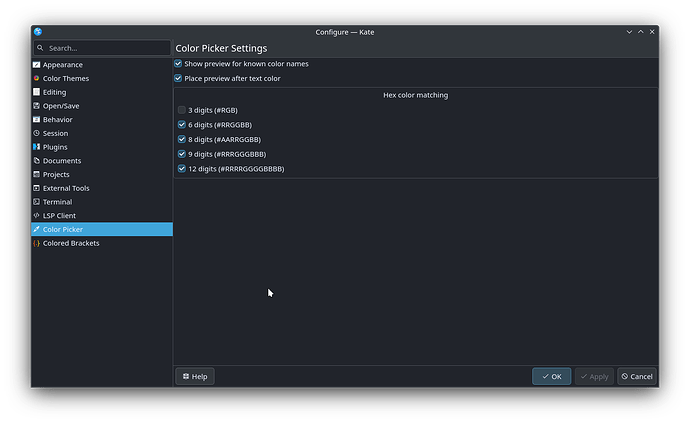Click the Session clock icon
The width and height of the screenshot is (690, 424).
pyautogui.click(x=37, y=133)
